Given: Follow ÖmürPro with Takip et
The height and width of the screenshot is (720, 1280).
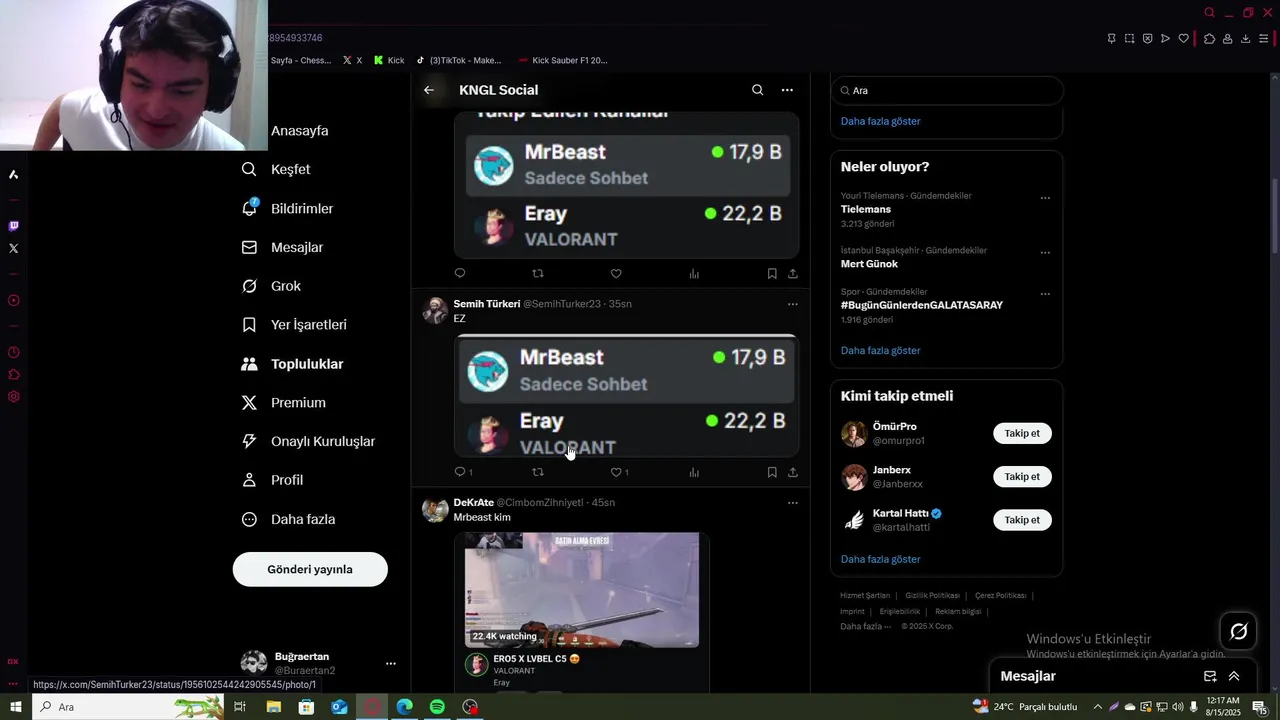Looking at the screenshot, I should pyautogui.click(x=1022, y=433).
